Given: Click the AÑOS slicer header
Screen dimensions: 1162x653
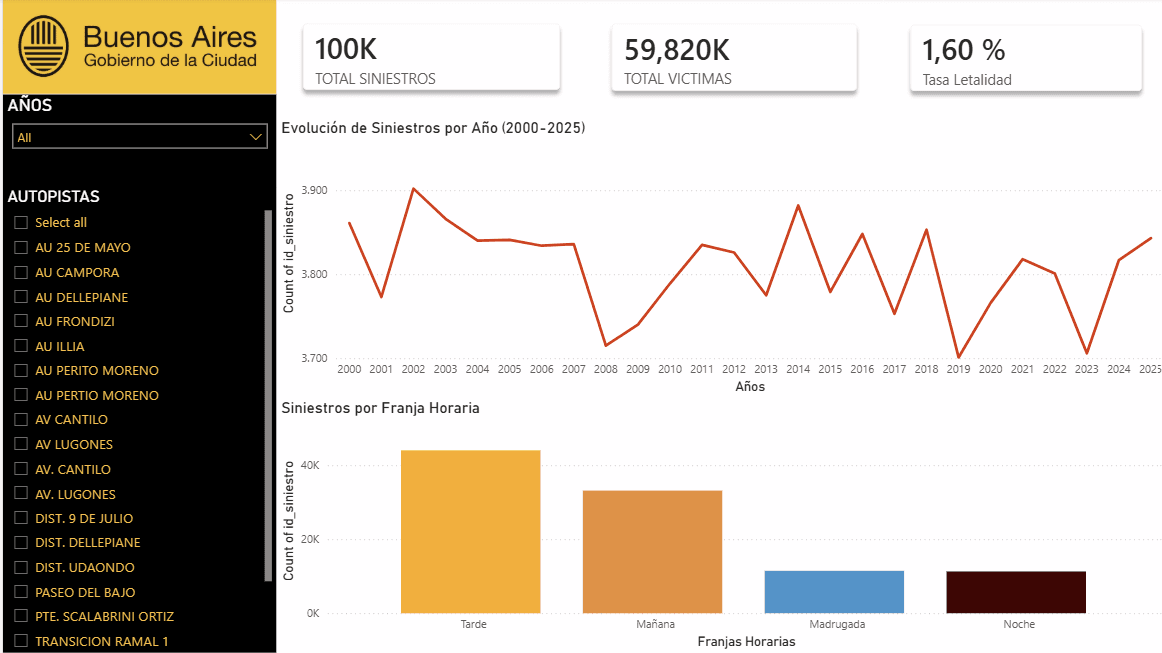Looking at the screenshot, I should 30,105.
